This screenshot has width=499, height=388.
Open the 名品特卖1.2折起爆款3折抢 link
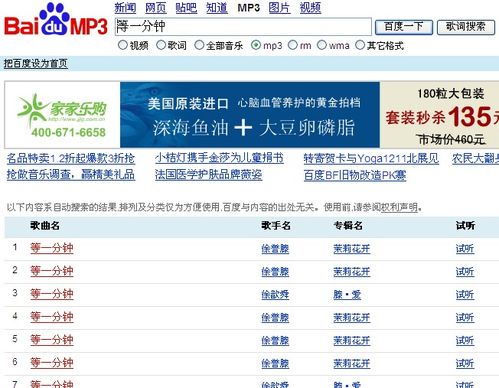[x=71, y=158]
